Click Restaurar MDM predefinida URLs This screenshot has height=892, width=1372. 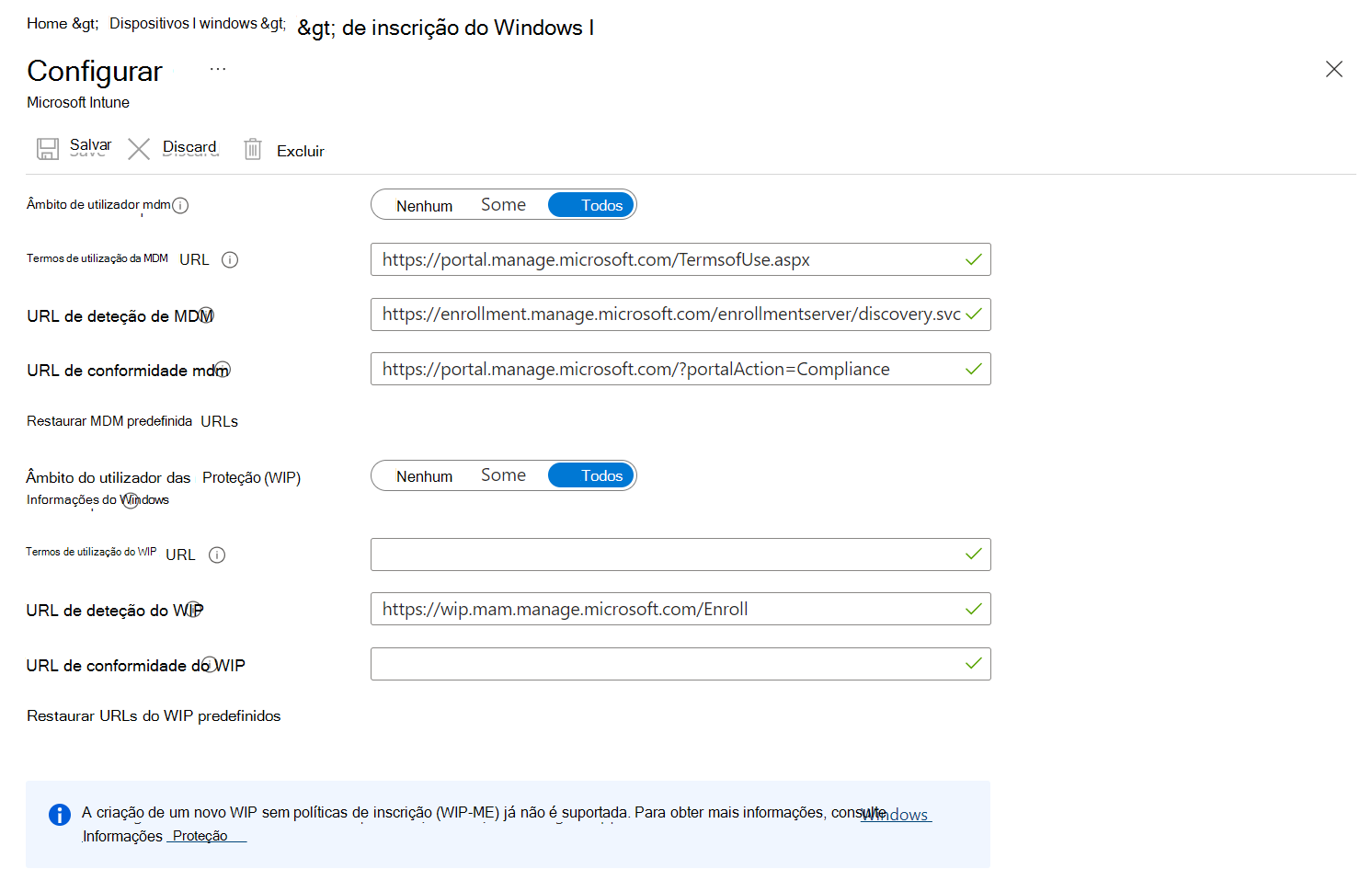pyautogui.click(x=131, y=420)
